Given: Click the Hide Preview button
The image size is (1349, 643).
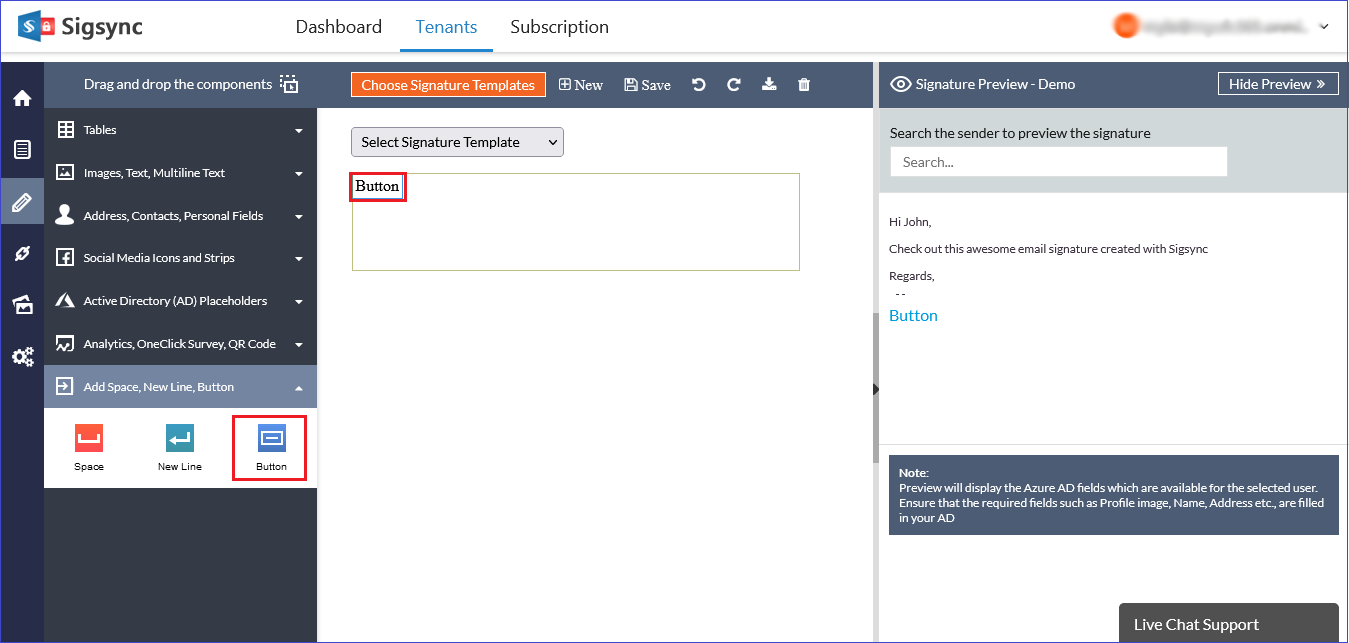Looking at the screenshot, I should [1277, 84].
